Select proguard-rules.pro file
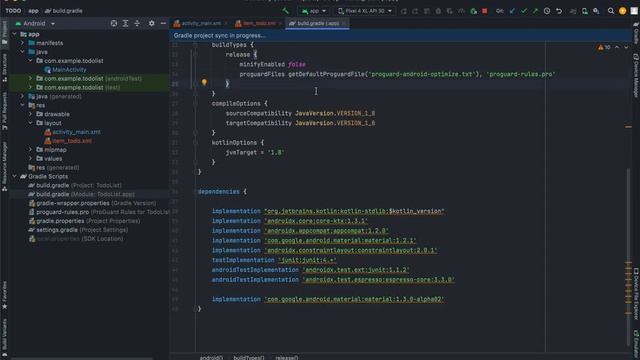640x360 pixels. coord(99,212)
